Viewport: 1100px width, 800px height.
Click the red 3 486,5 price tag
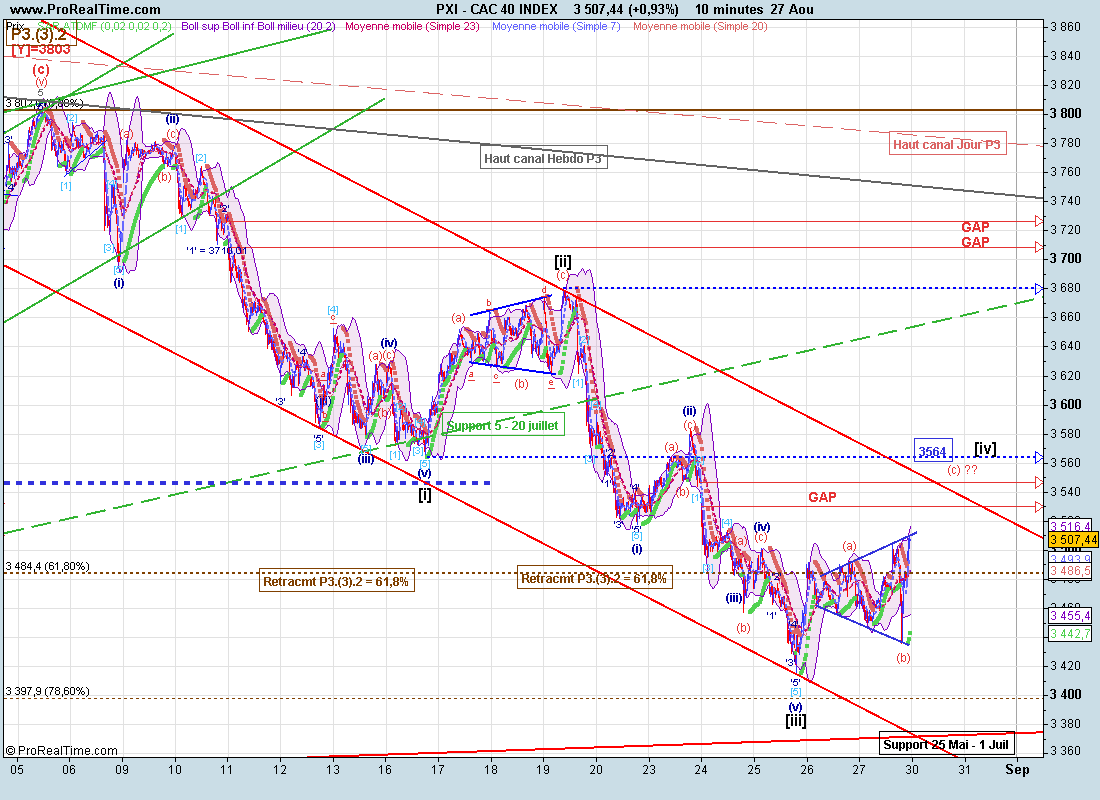[1071, 570]
